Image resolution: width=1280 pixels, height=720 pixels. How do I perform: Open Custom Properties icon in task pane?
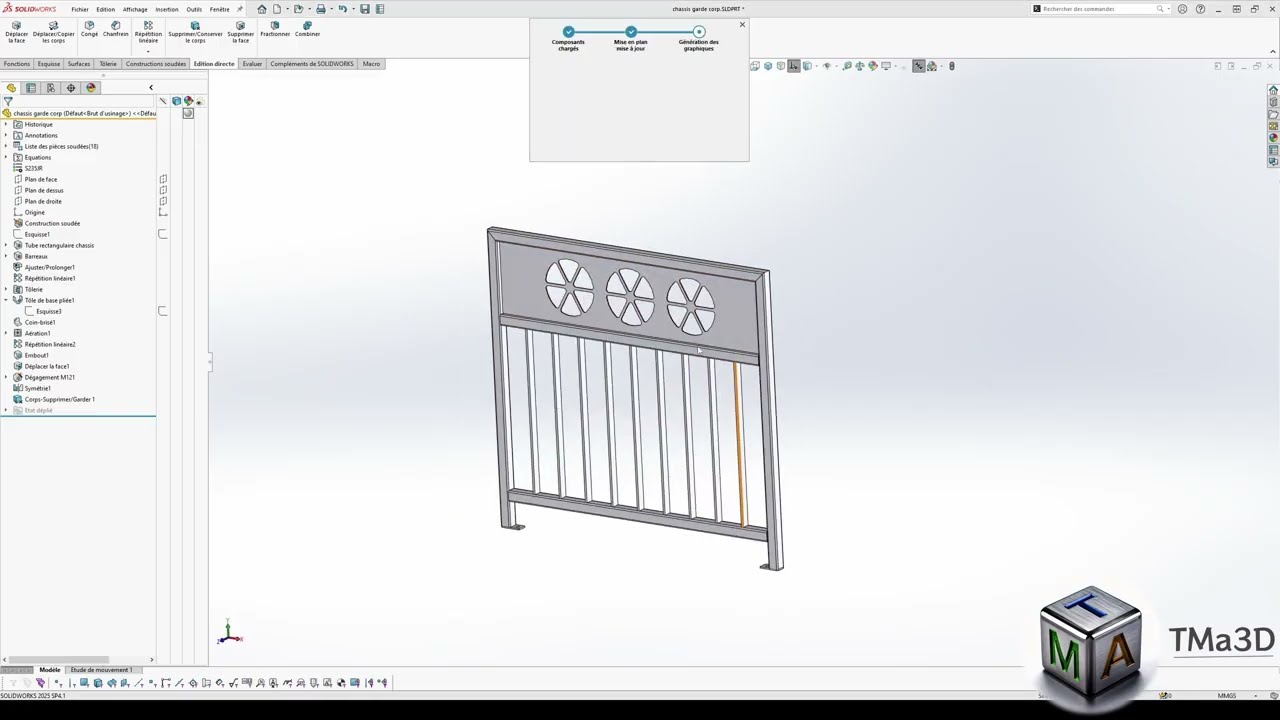point(1273,150)
